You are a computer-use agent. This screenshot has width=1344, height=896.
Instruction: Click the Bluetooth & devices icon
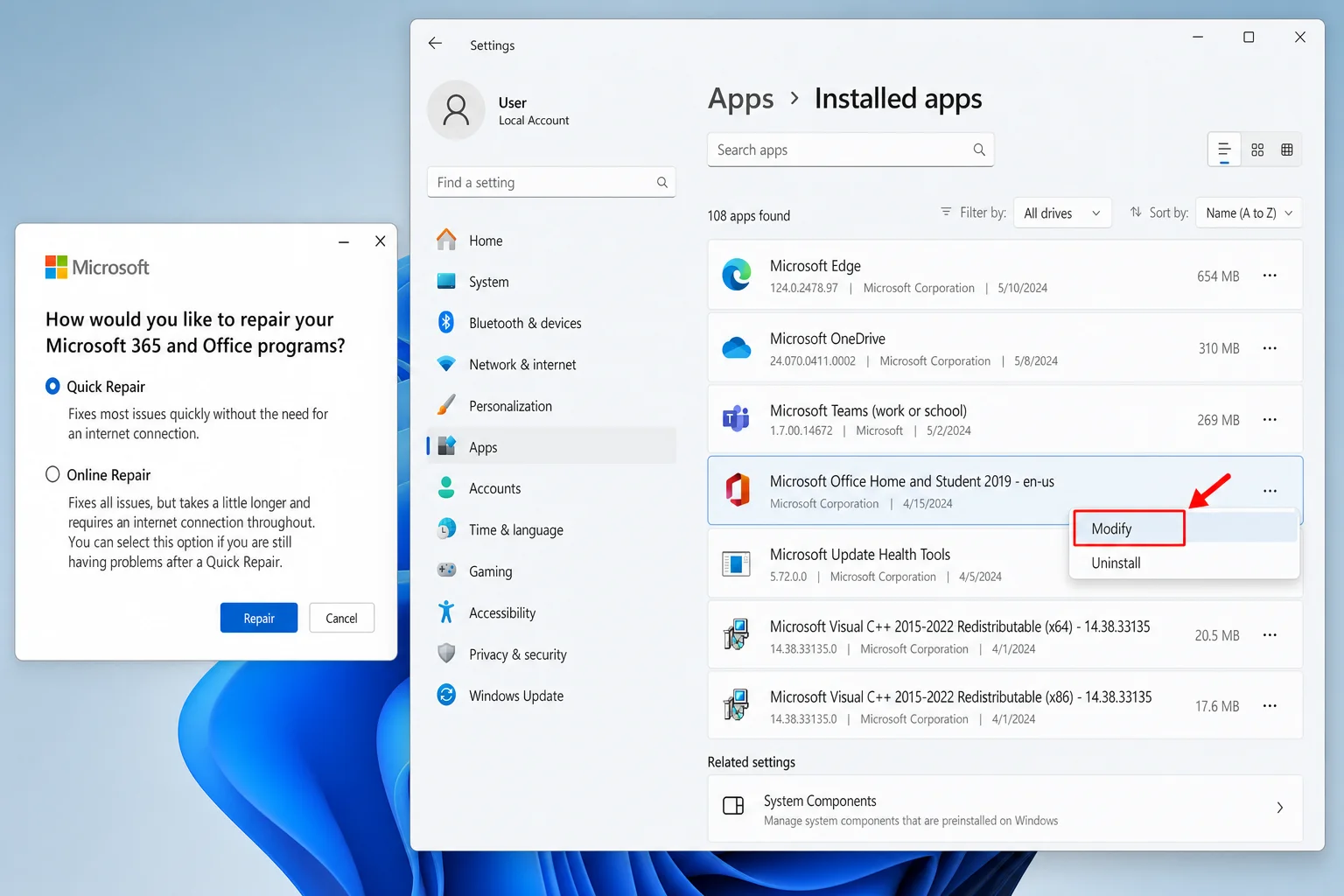(x=446, y=322)
